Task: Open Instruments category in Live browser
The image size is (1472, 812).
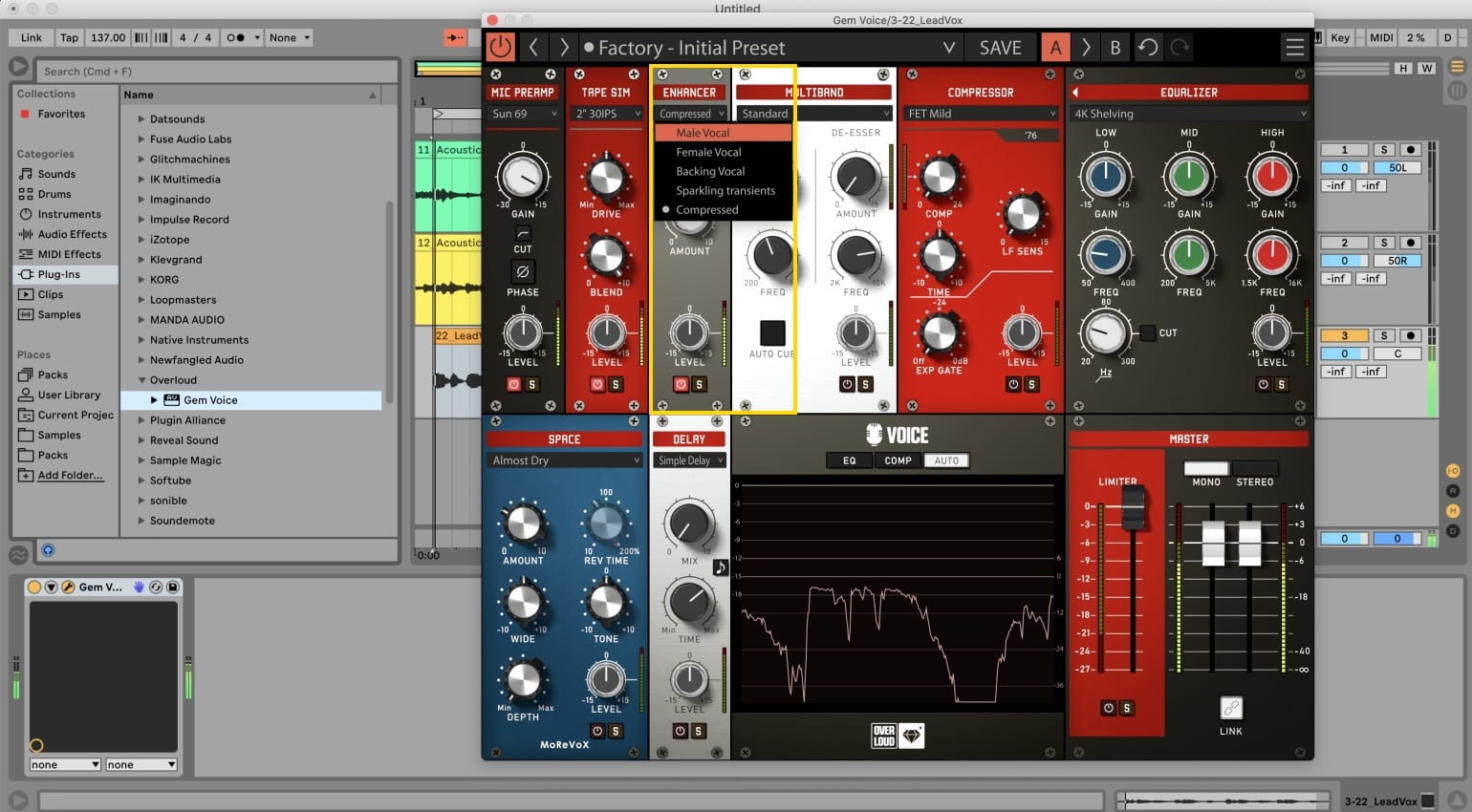Action: click(69, 214)
